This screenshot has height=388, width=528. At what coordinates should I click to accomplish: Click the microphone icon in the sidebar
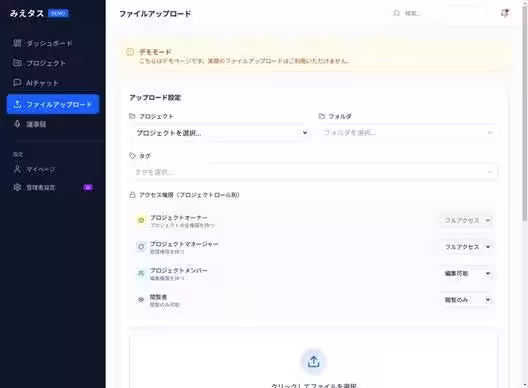(17, 124)
